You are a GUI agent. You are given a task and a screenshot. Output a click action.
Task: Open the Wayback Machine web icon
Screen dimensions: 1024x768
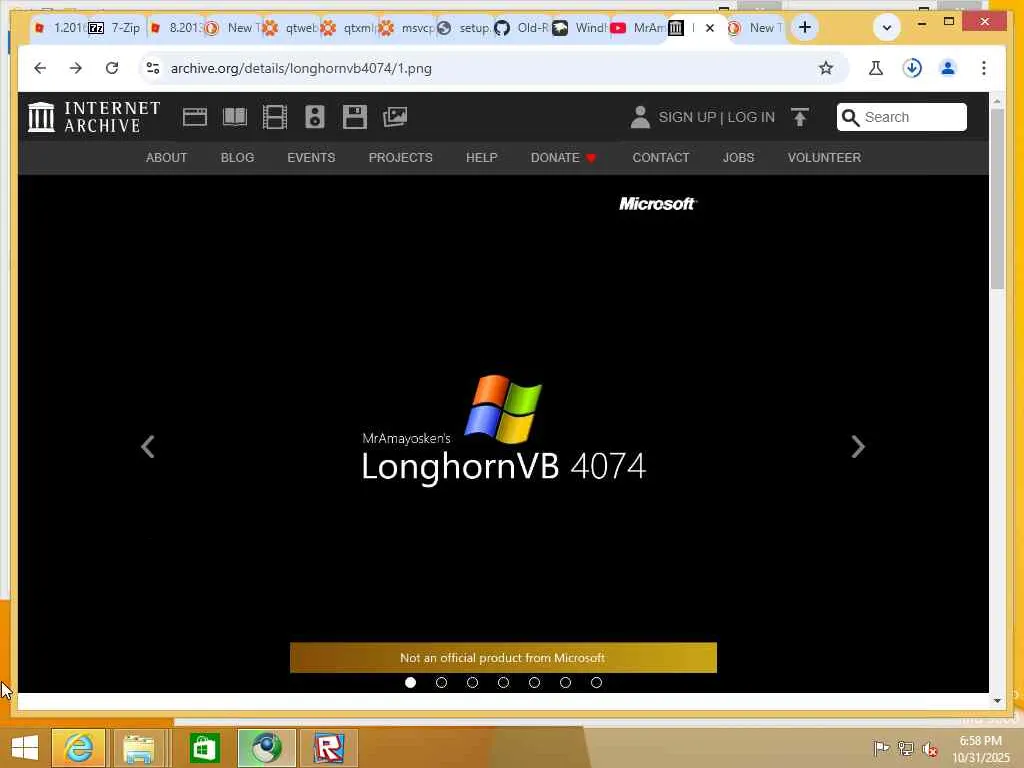click(195, 118)
